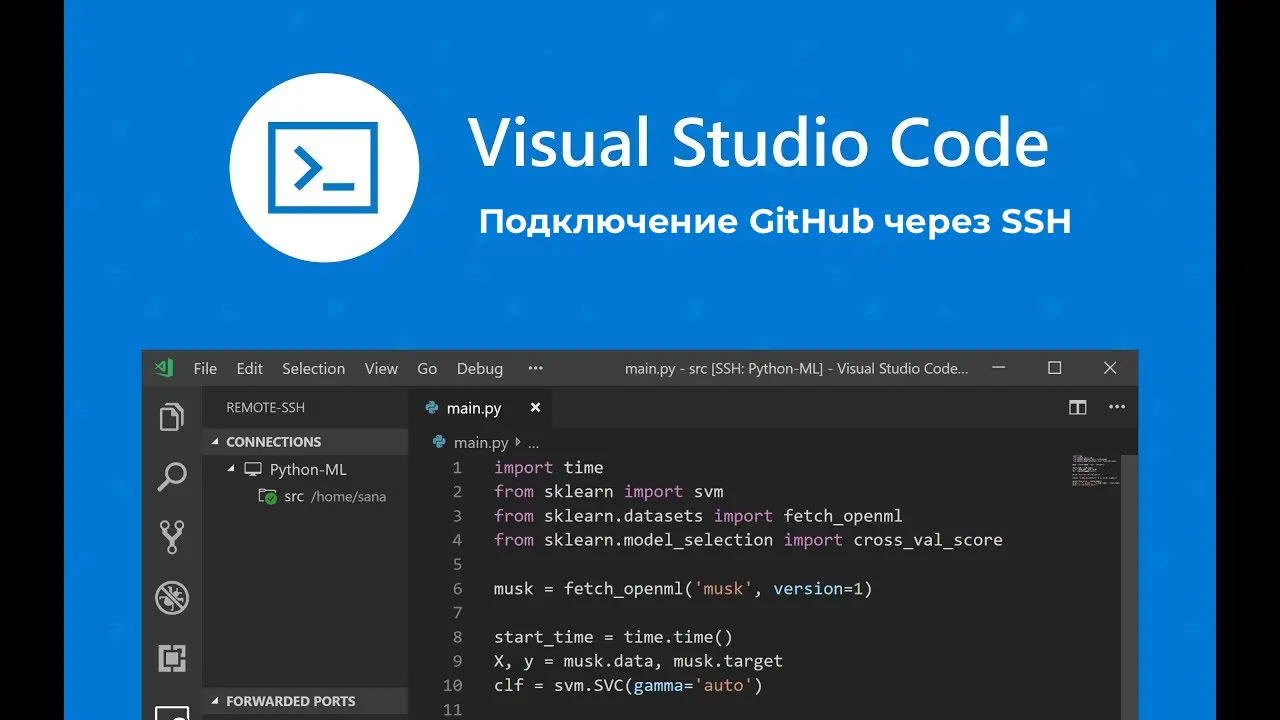Close the VS Code window
The width and height of the screenshot is (1280, 720).
pos(1110,368)
